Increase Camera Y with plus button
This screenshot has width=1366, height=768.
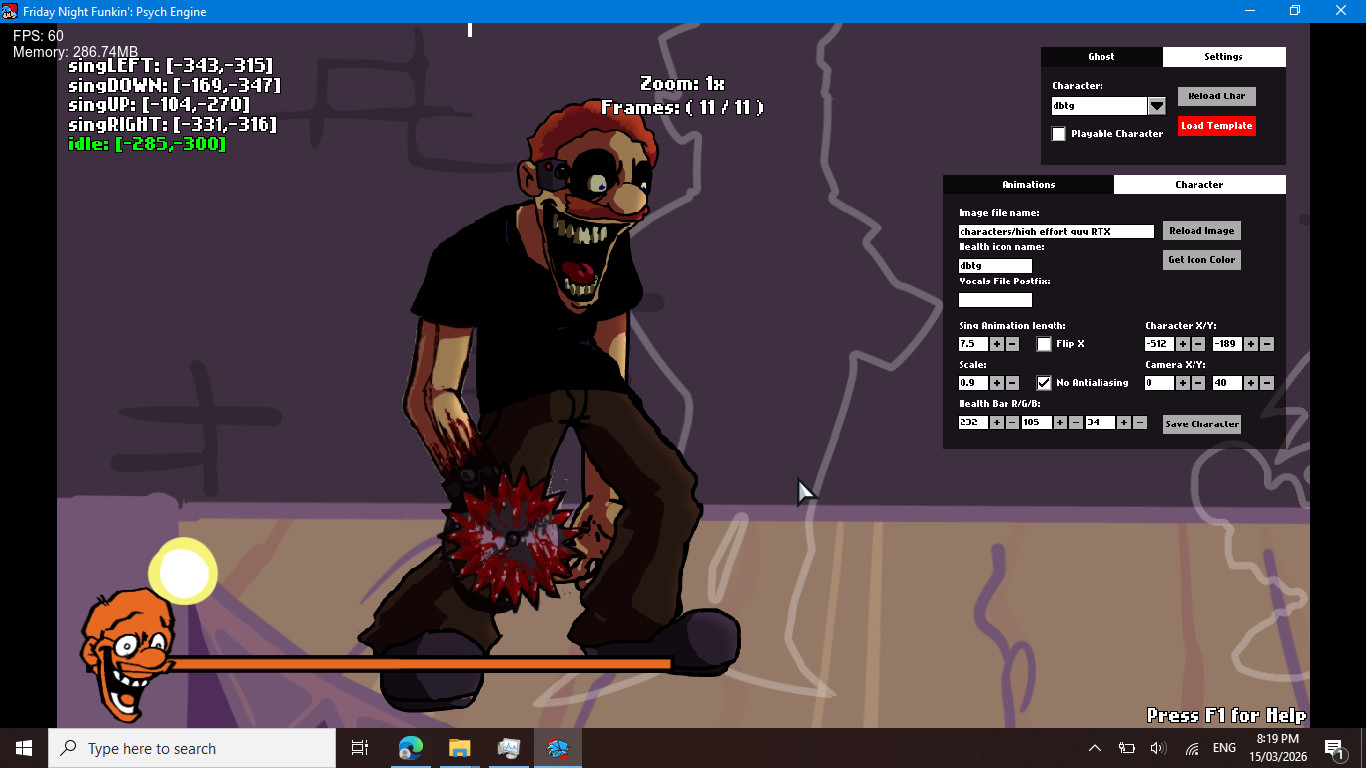tap(1252, 383)
